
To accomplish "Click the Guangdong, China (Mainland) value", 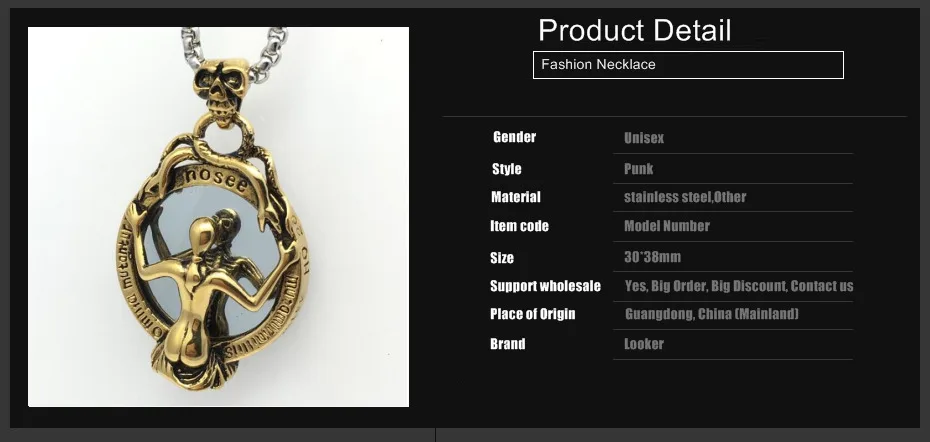I will (712, 314).
